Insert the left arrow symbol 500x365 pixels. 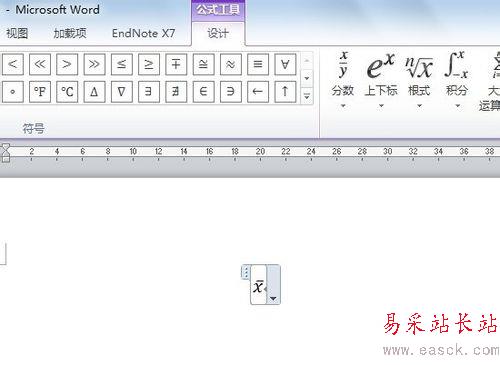258,91
